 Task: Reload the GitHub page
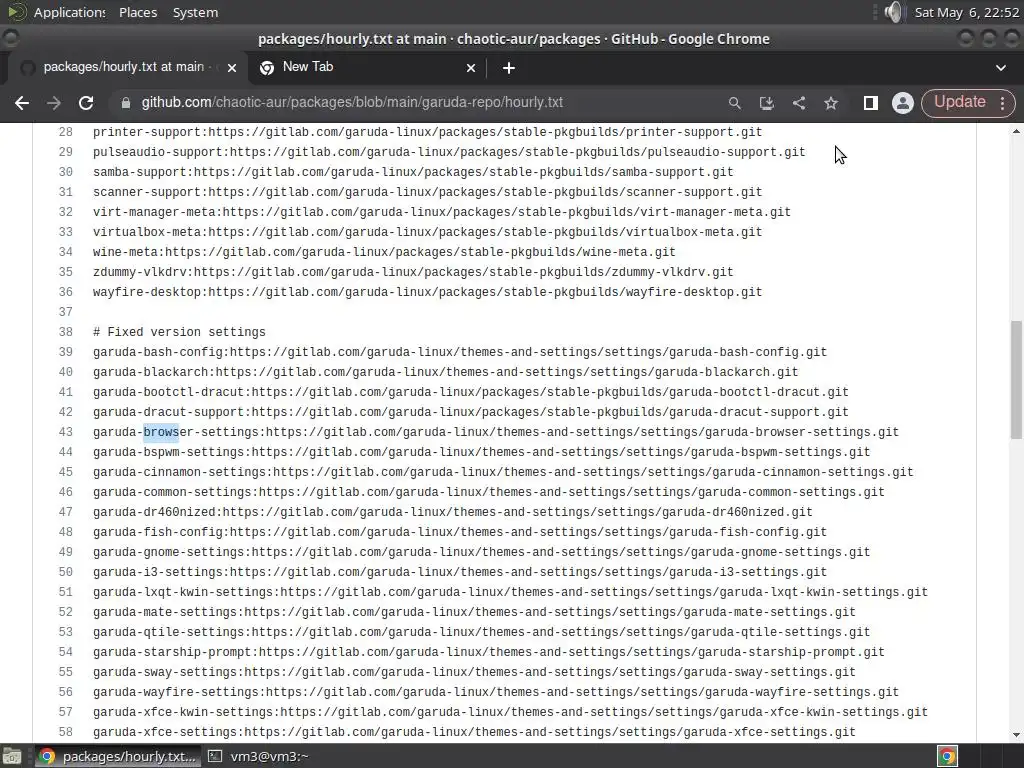[86, 103]
